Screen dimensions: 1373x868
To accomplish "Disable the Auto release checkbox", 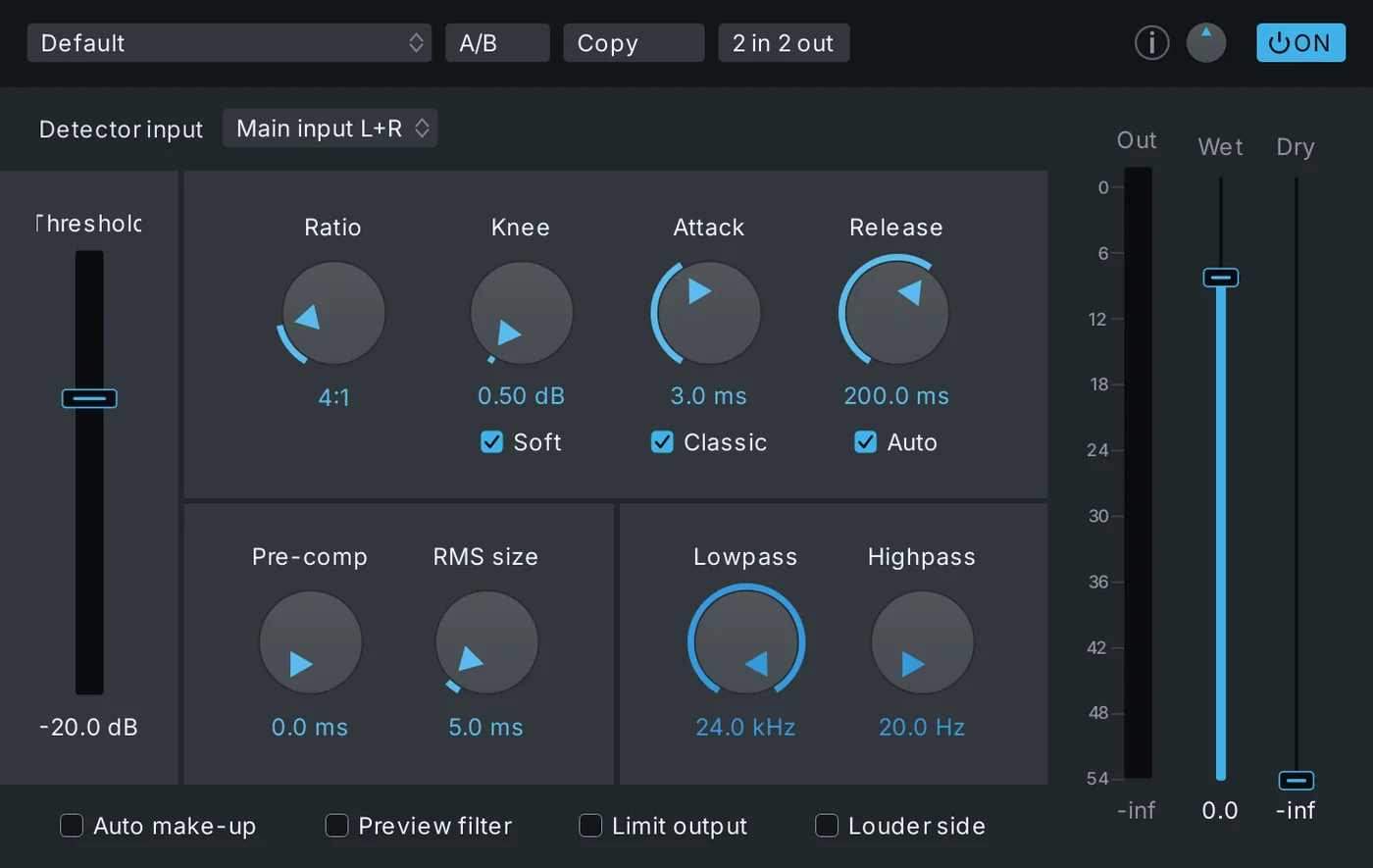I will (x=865, y=442).
